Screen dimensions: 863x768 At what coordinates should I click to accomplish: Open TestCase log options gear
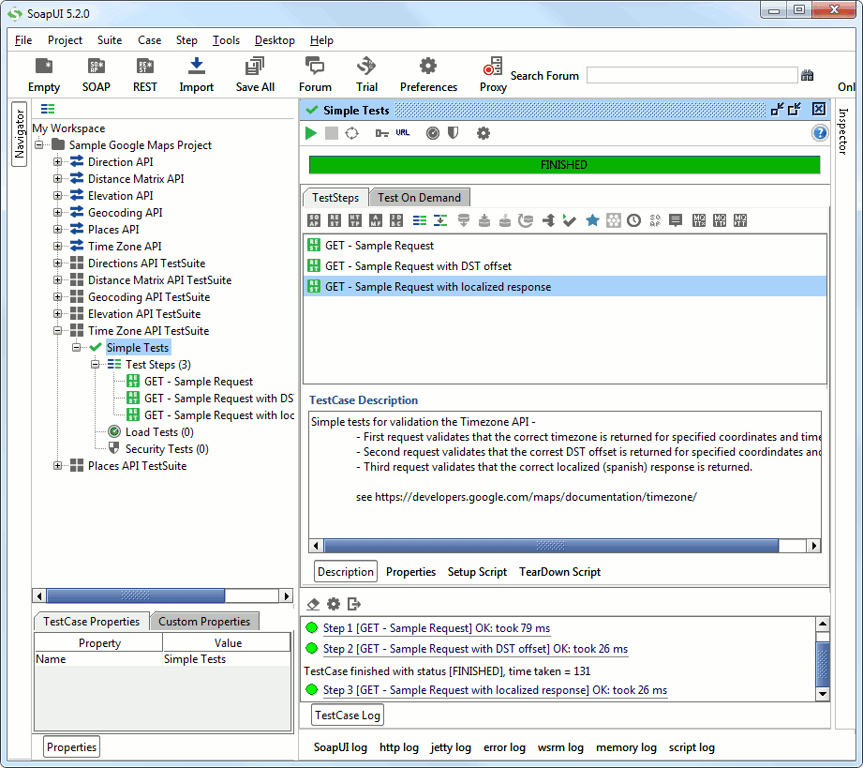334,604
